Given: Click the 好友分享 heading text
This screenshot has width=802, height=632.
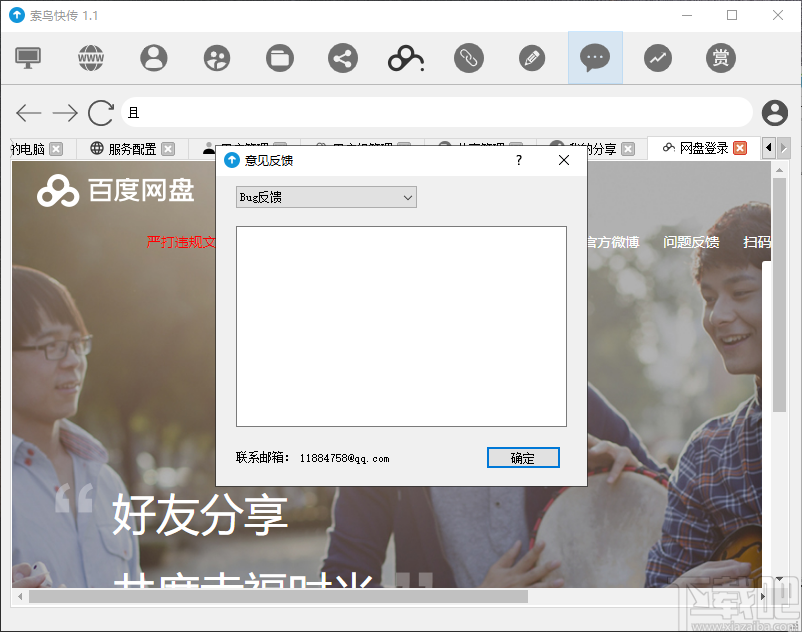Looking at the screenshot, I should coord(200,514).
